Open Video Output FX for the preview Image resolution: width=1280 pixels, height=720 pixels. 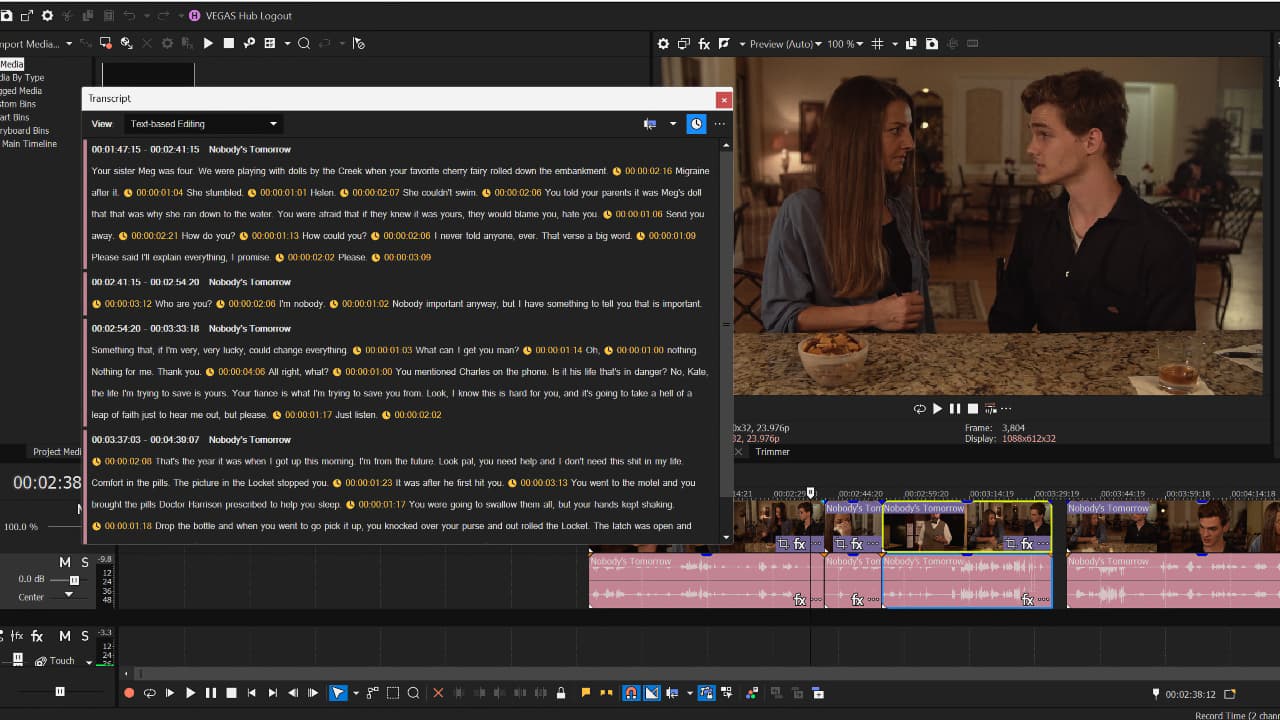click(x=703, y=43)
